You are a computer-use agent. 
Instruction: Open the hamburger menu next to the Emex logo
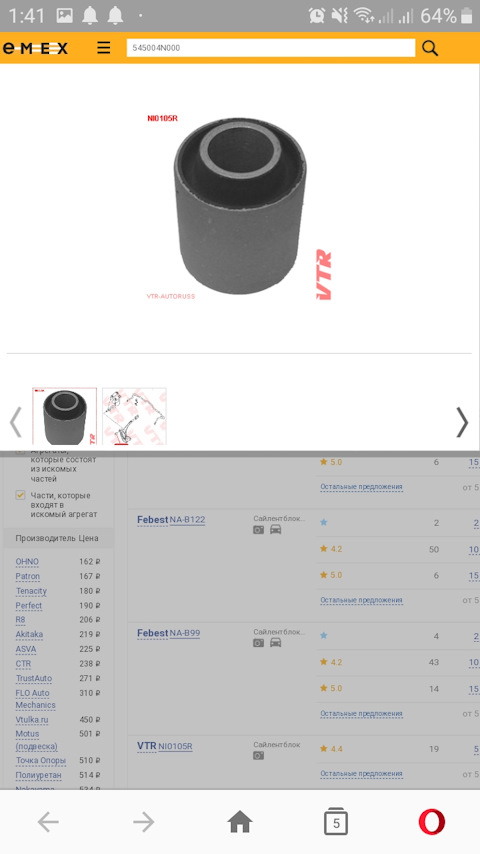pos(104,48)
